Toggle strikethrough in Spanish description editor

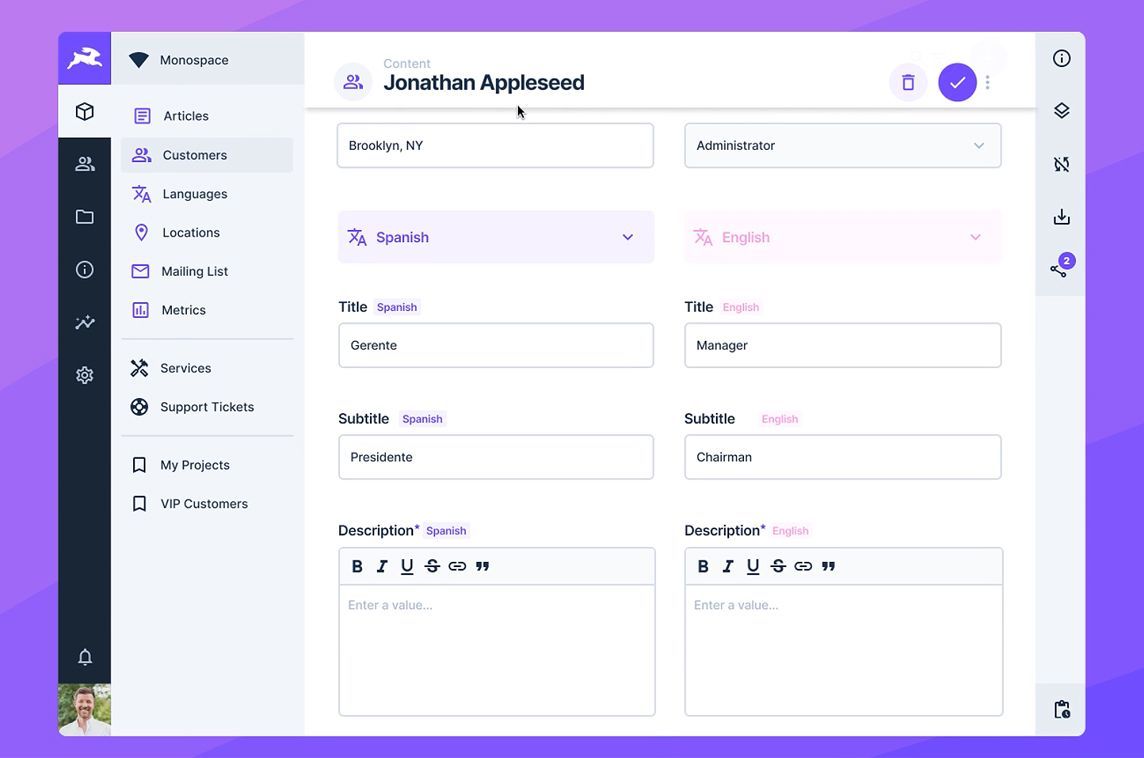(432, 566)
